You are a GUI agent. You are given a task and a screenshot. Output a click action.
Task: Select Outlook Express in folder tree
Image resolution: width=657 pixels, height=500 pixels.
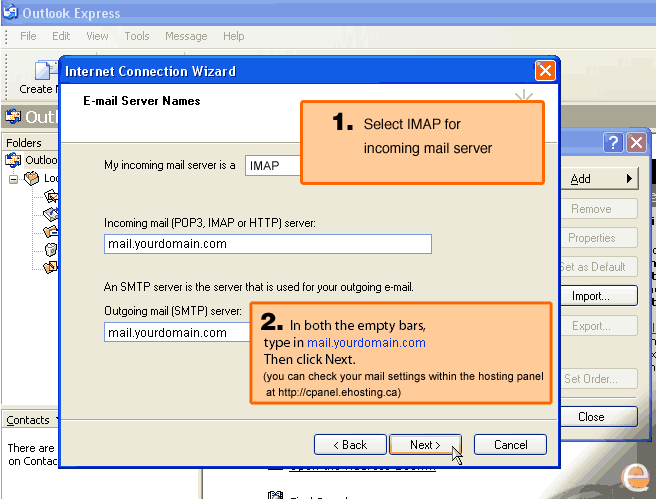pyautogui.click(x=32, y=160)
